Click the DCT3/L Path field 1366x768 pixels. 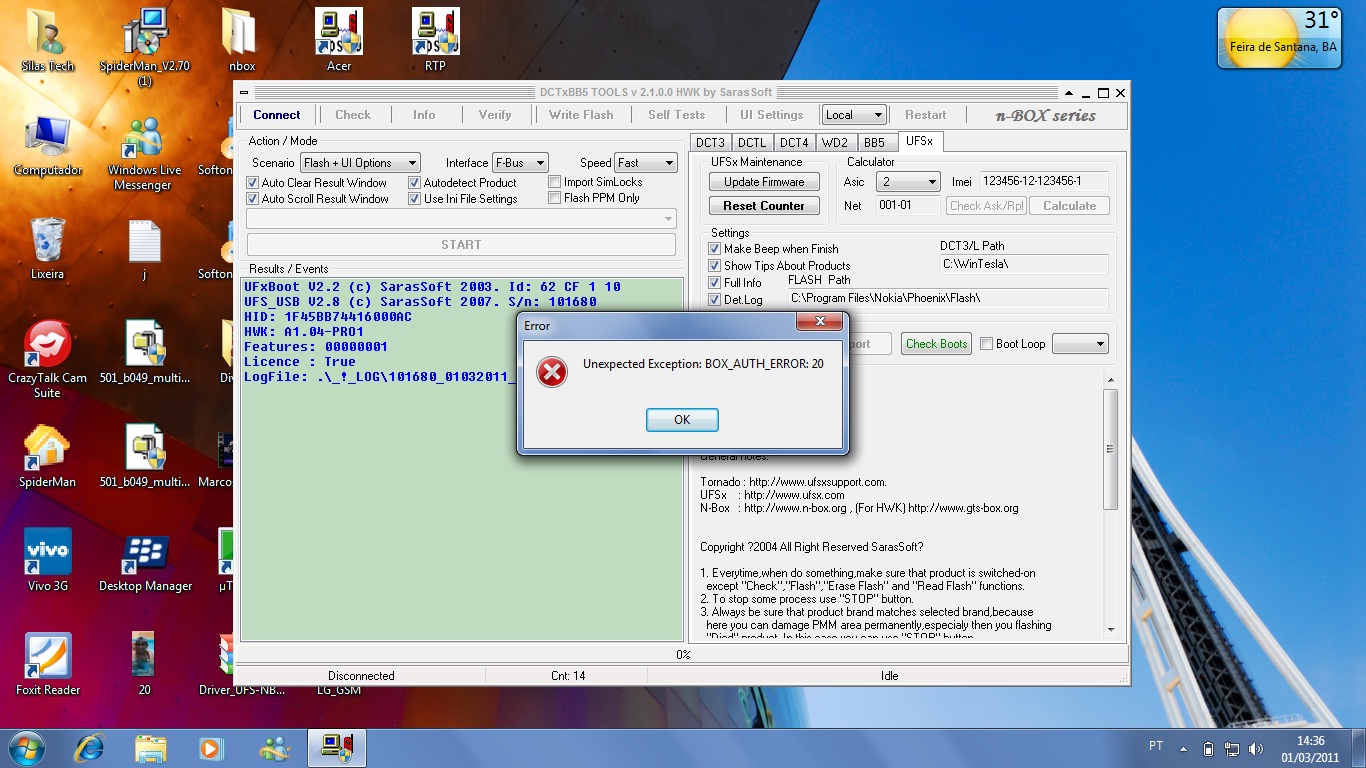pyautogui.click(x=1024, y=264)
